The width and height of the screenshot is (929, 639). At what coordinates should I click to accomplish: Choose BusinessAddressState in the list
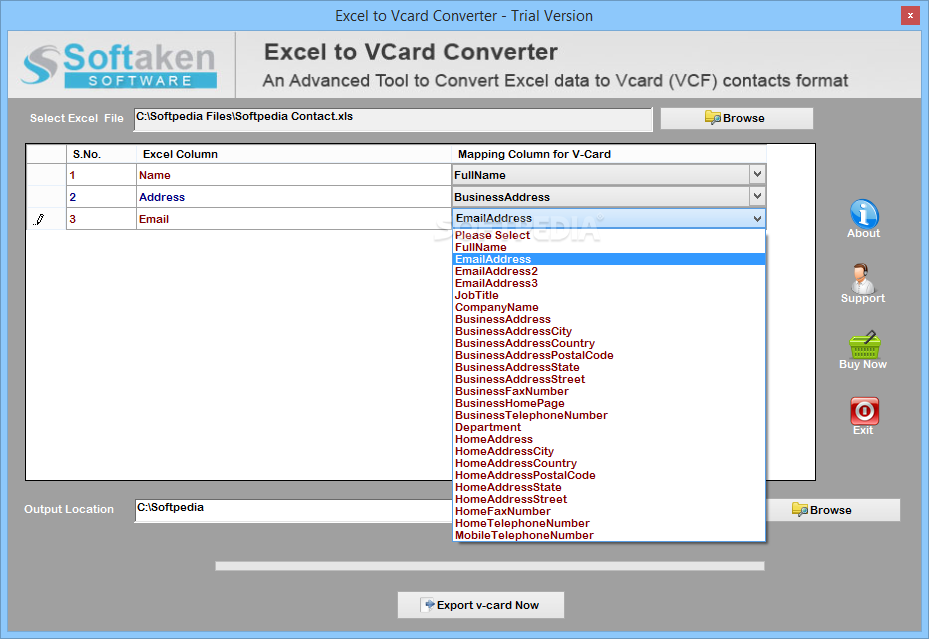[x=609, y=367]
